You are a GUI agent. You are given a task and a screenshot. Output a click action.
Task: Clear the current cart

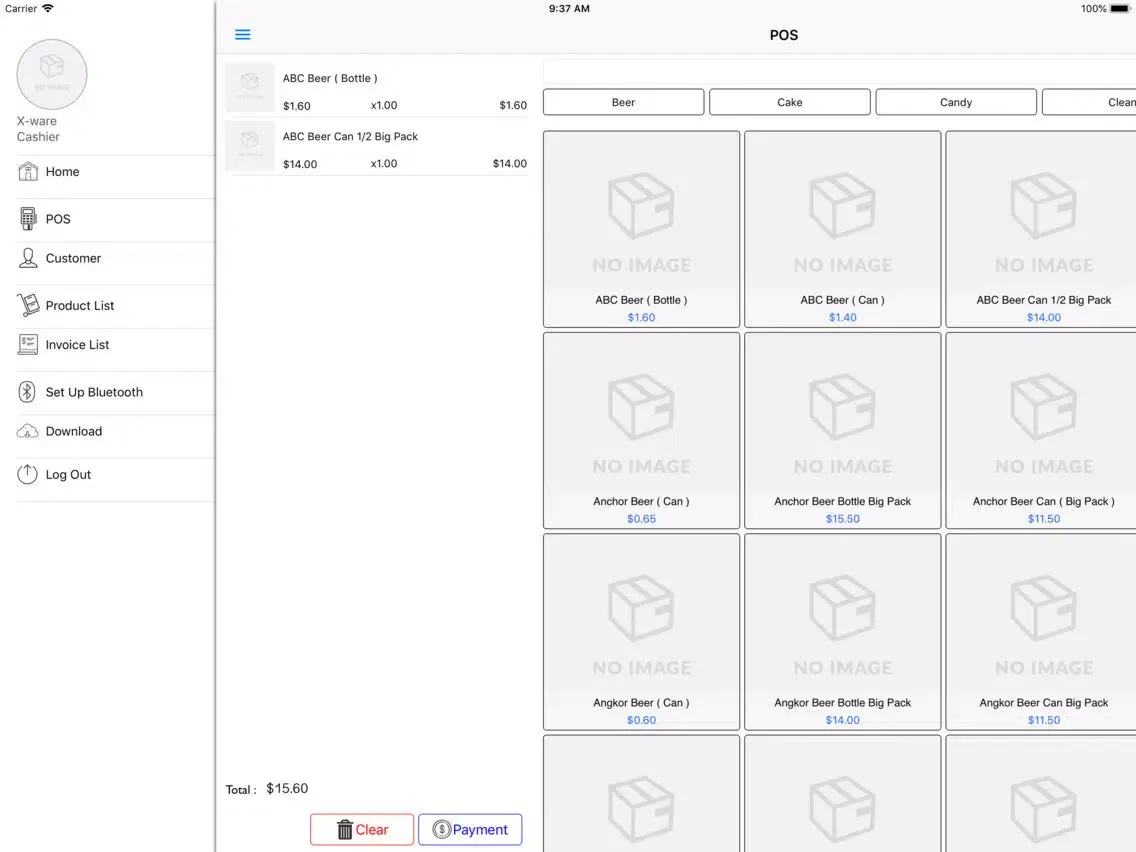362,830
